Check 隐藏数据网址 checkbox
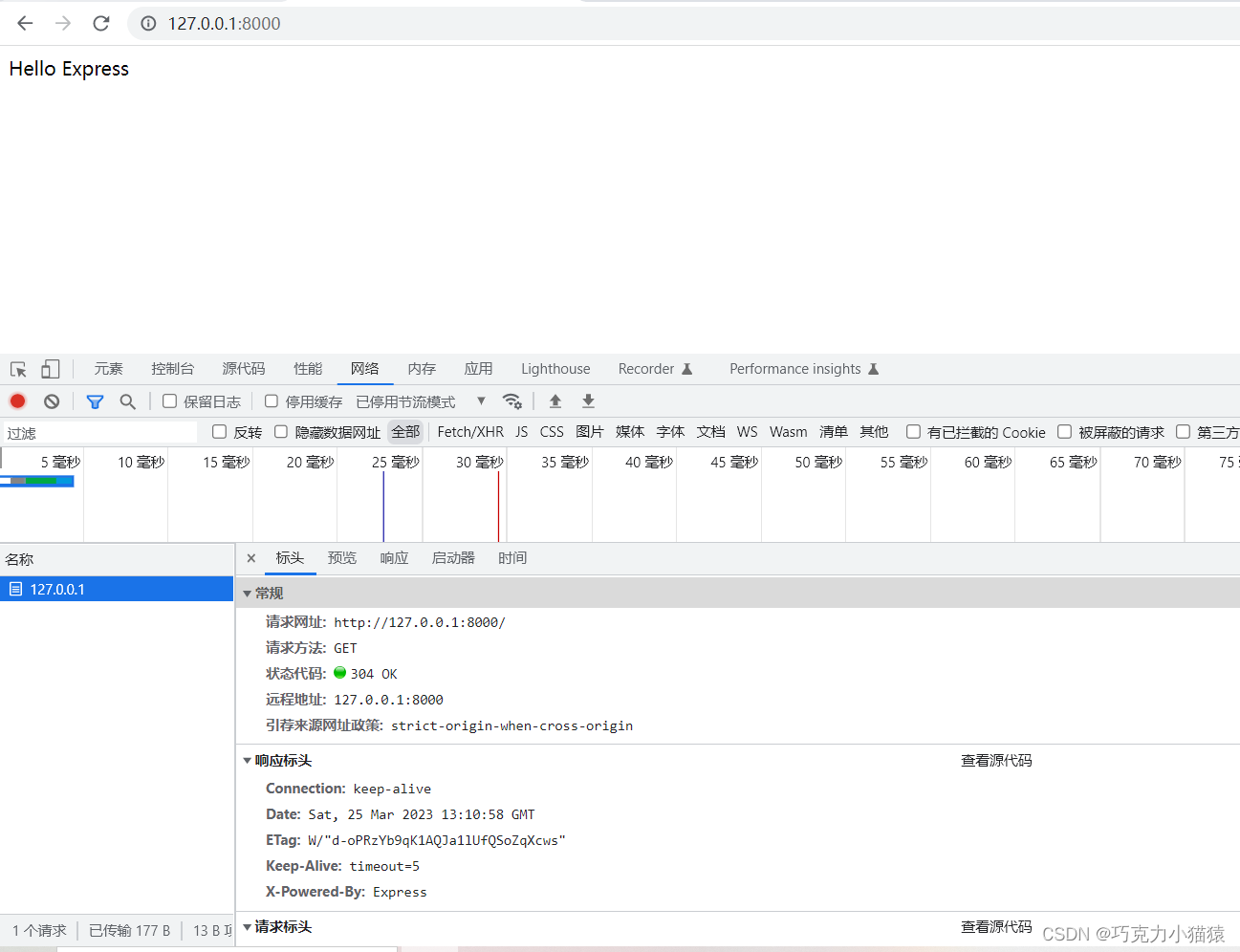 [x=281, y=432]
